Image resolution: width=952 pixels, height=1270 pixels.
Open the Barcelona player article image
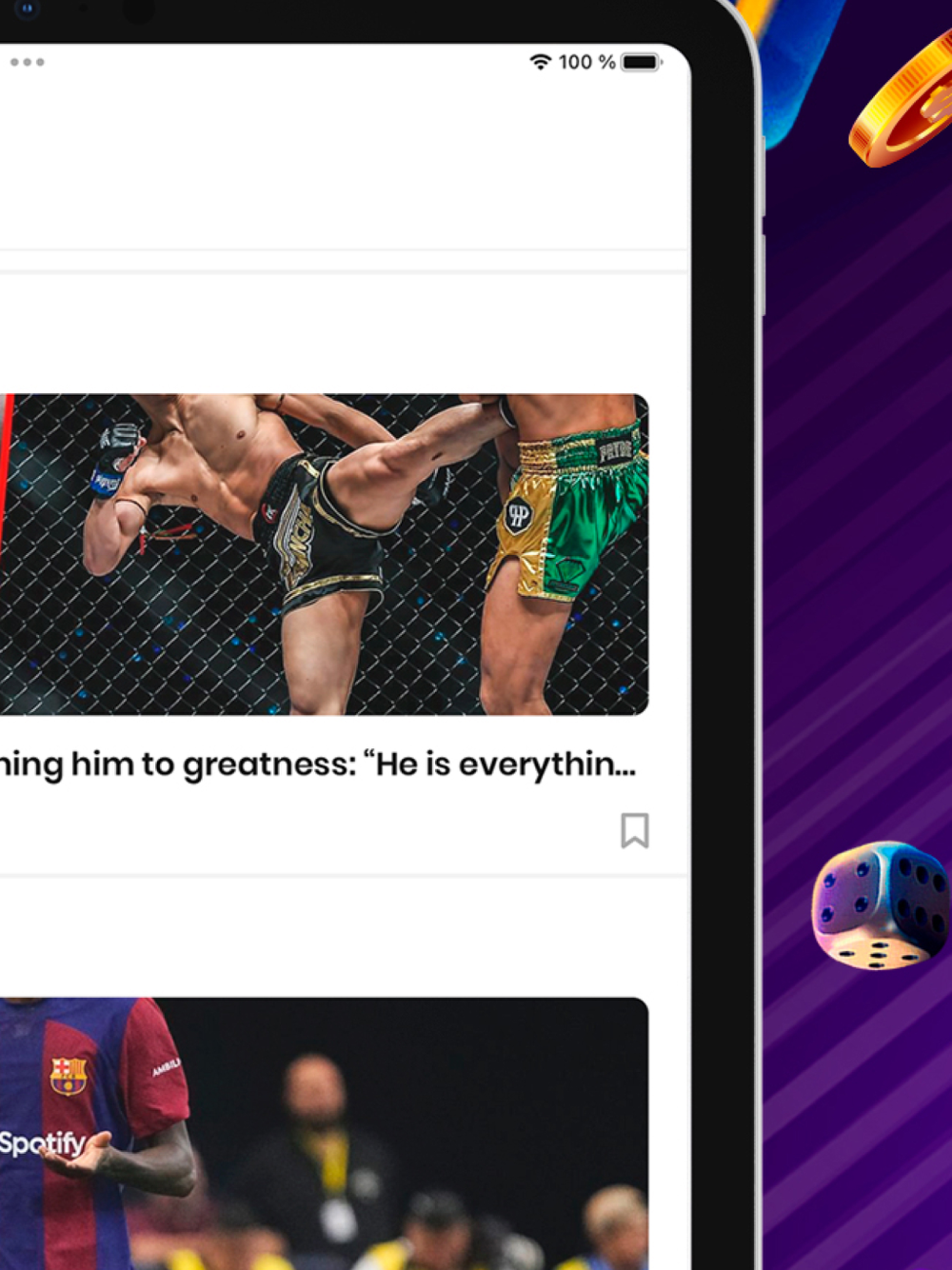tap(324, 1133)
